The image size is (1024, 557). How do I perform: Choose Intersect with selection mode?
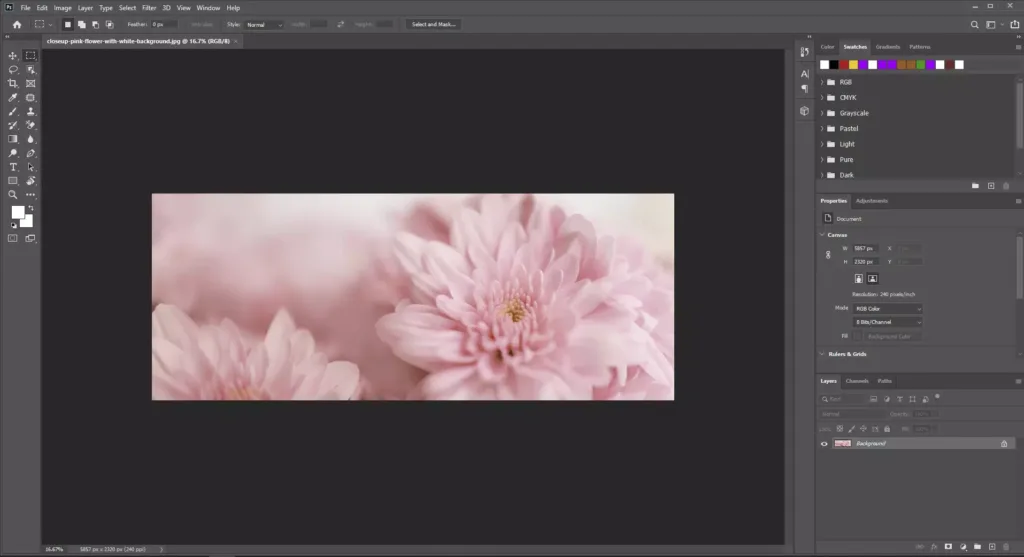110,25
